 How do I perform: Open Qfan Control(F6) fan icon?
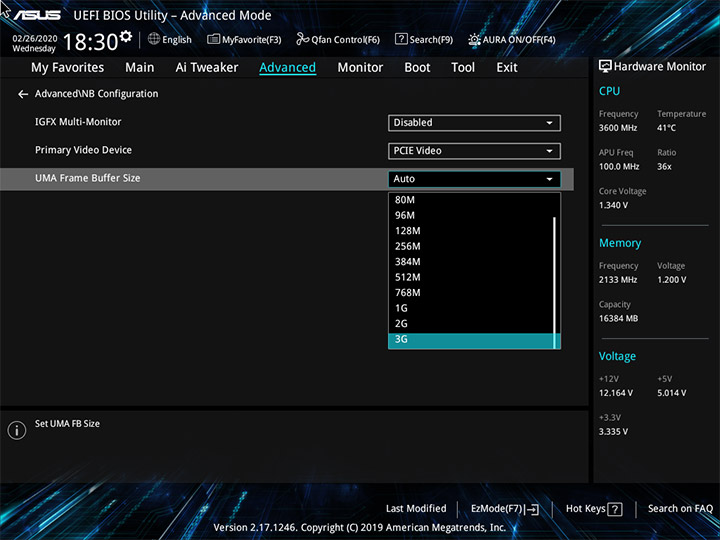(302, 39)
